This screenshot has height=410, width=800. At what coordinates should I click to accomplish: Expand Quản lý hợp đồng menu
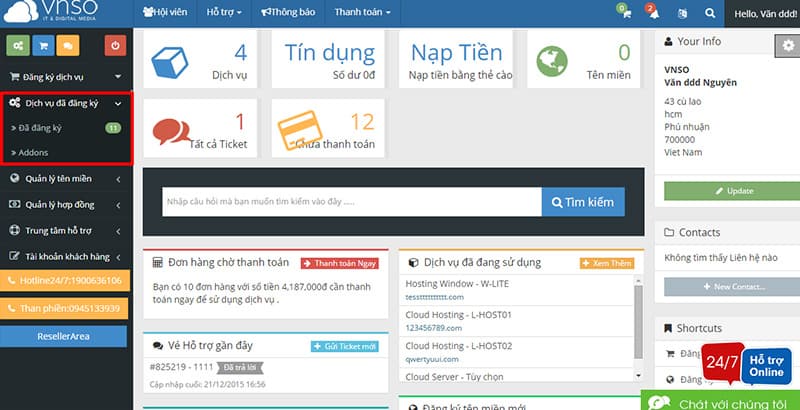[x=66, y=205]
